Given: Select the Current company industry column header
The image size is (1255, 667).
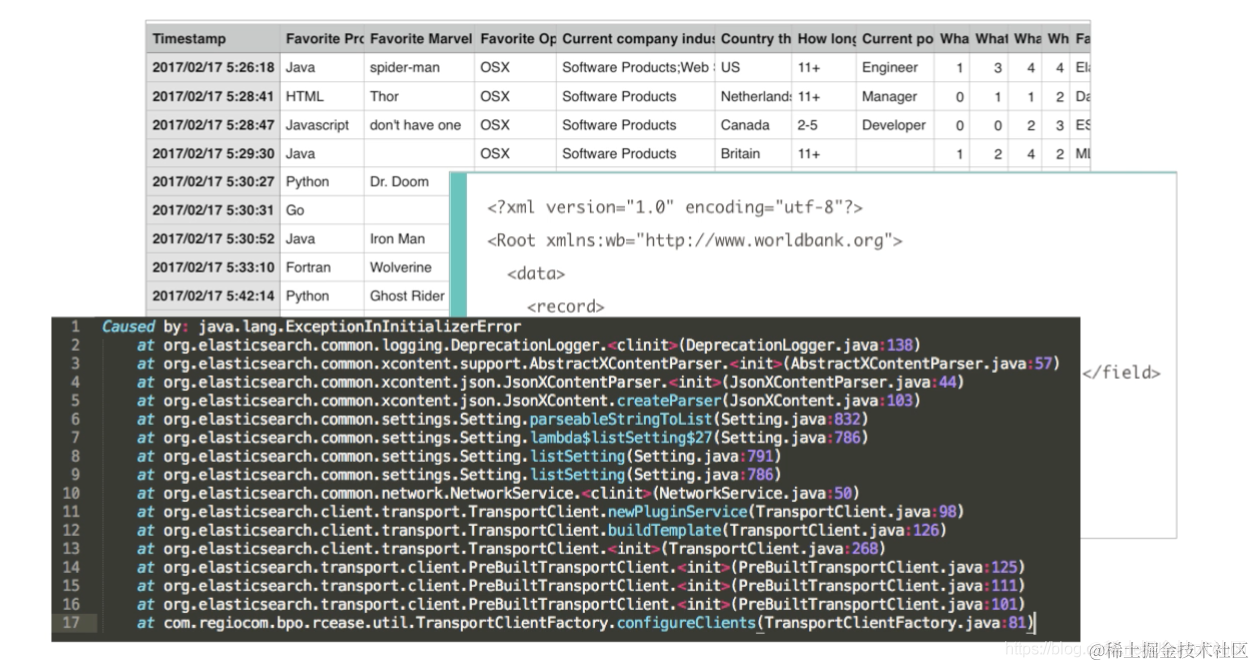Looking at the screenshot, I should coord(635,39).
